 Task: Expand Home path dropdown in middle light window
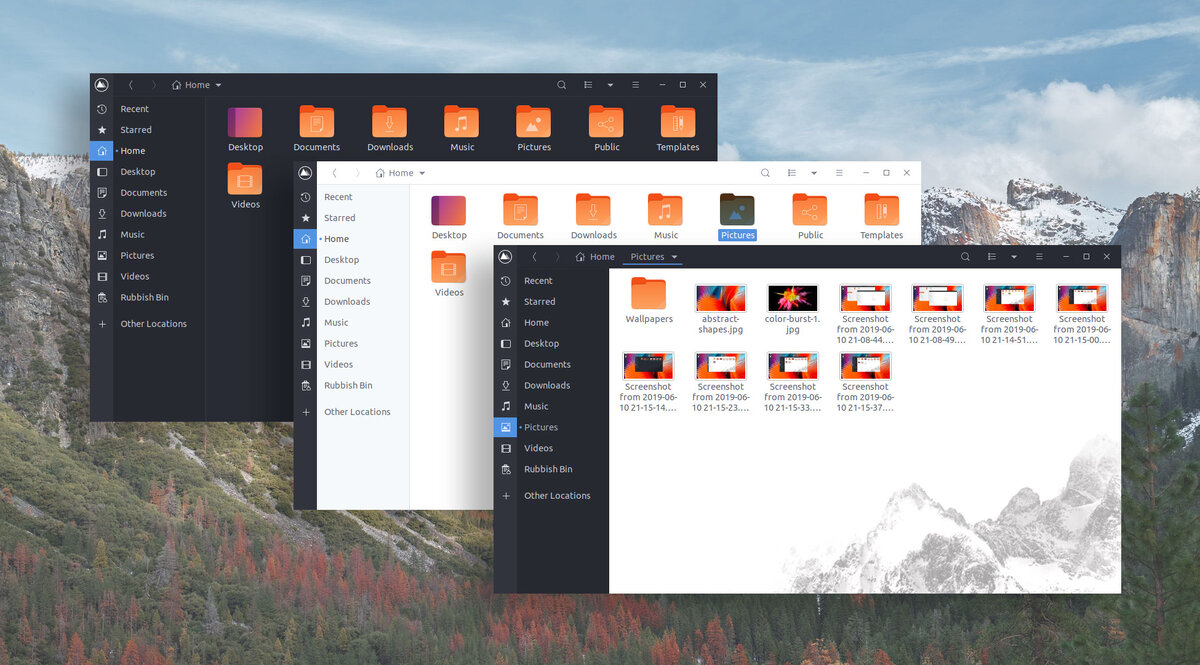point(422,173)
